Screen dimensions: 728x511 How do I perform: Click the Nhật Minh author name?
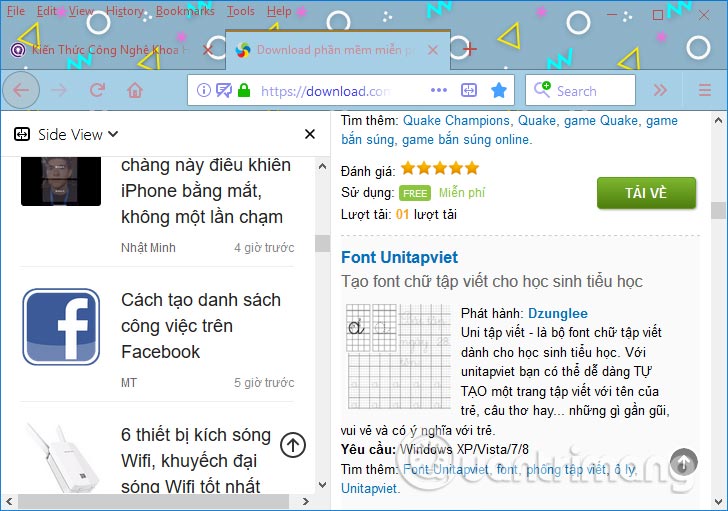[x=148, y=248]
